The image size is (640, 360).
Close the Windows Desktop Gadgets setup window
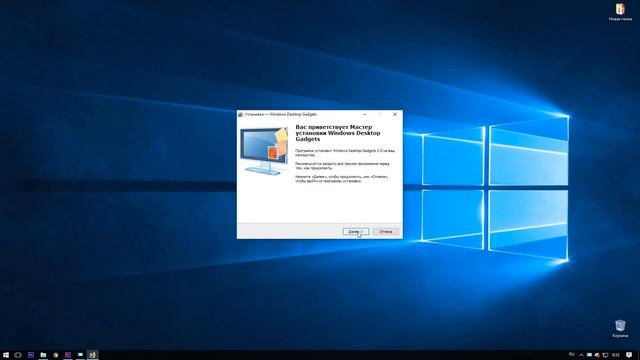coord(395,114)
